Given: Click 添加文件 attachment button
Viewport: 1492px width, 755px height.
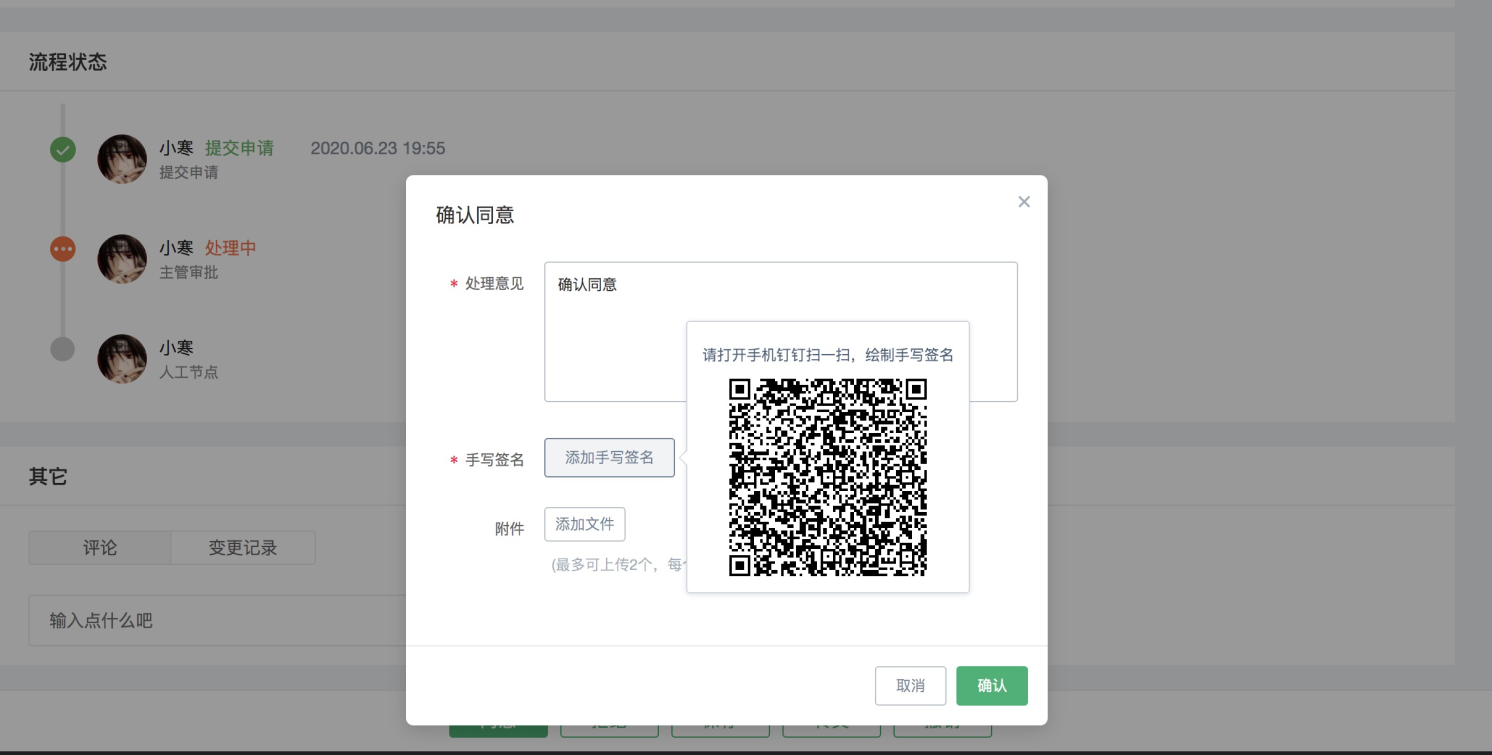Looking at the screenshot, I should tap(585, 524).
